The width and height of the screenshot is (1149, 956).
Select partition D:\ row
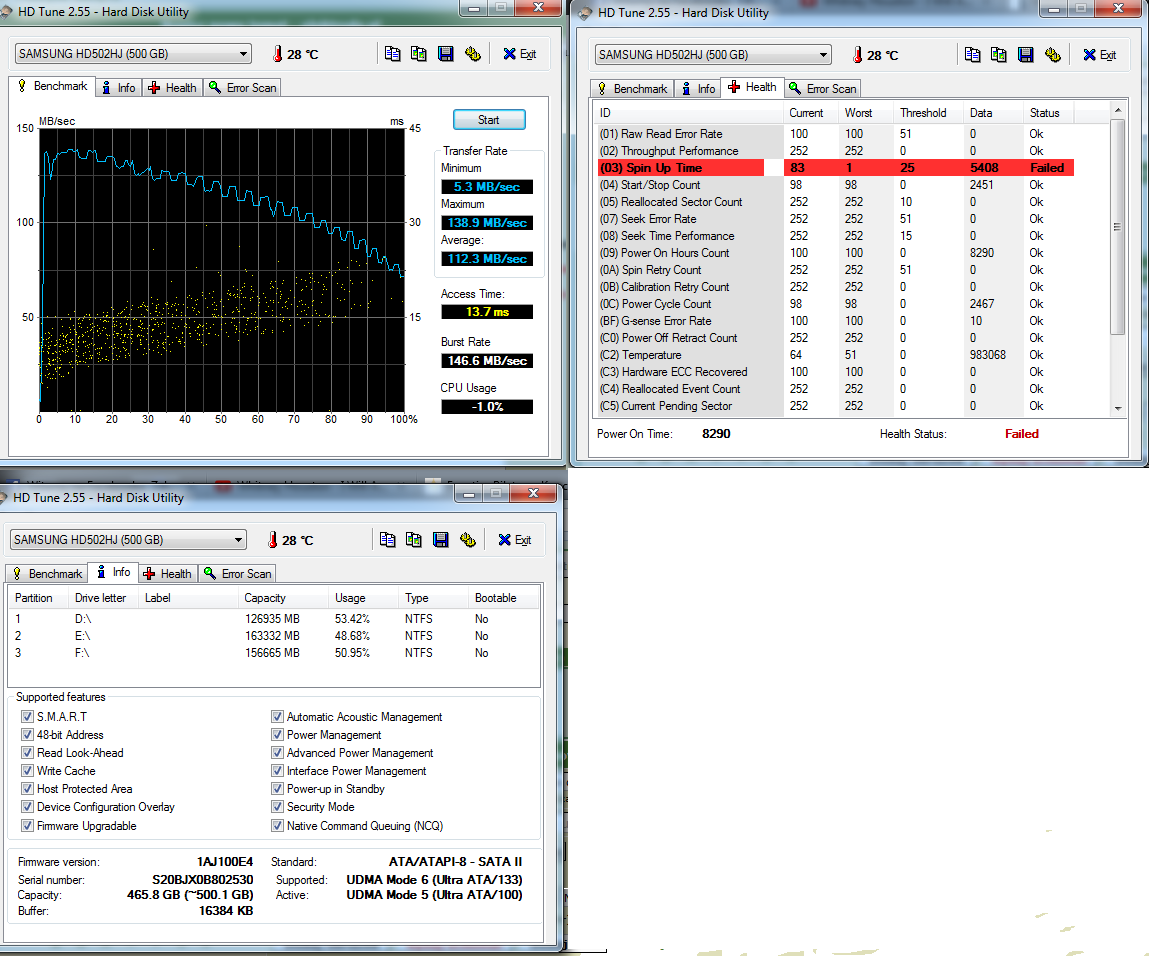[x=274, y=619]
